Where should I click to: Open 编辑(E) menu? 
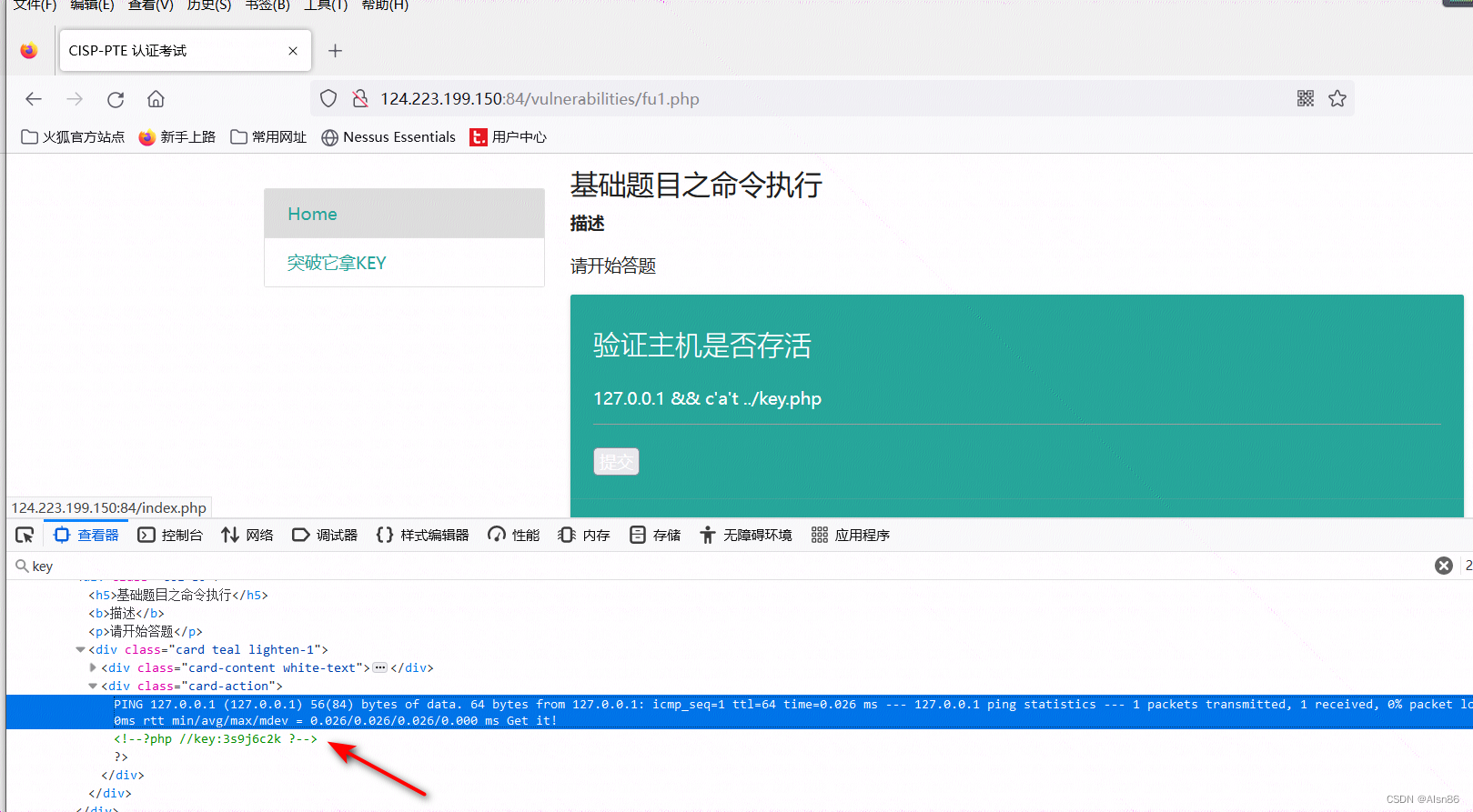(92, 5)
